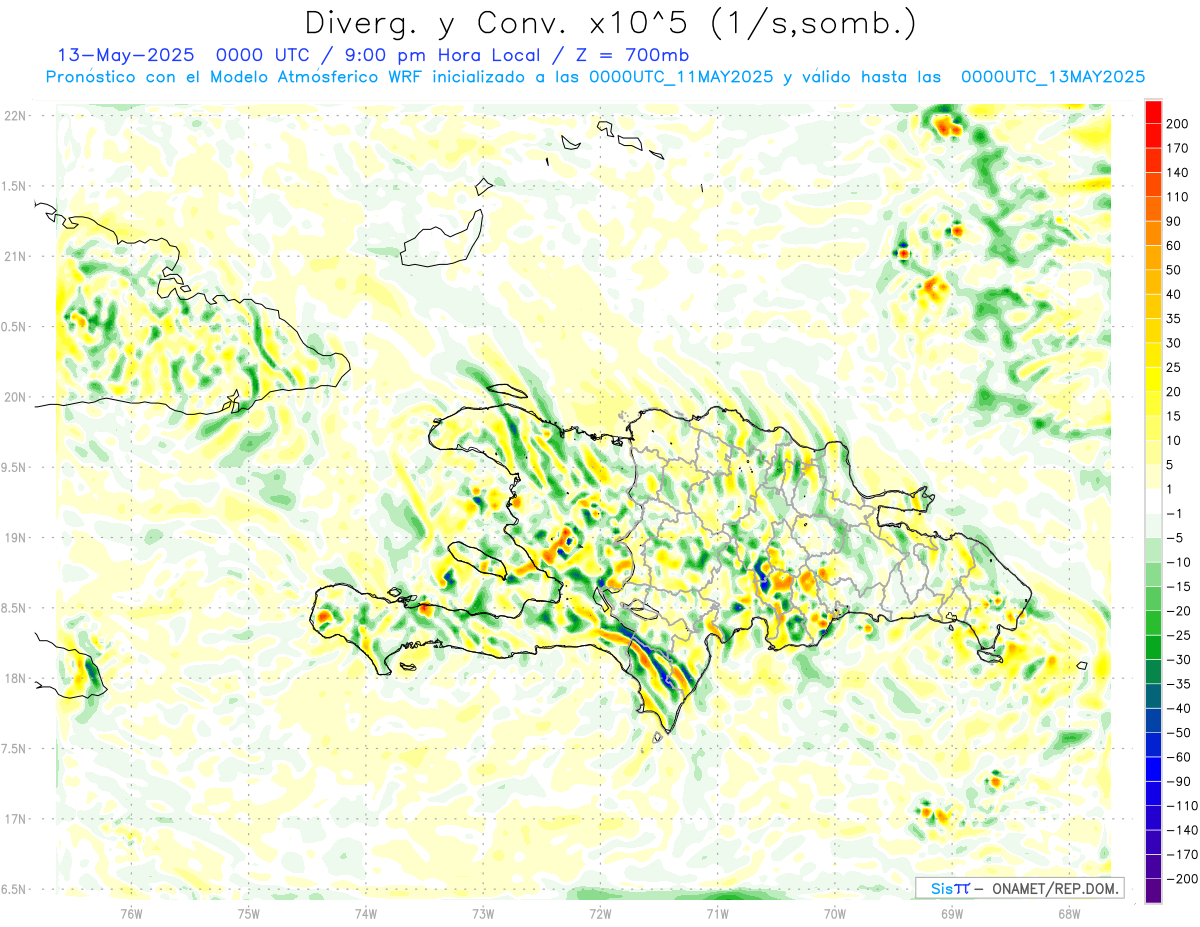The image size is (1200, 927).
Task: Click the '-140' color scale value
Action: coord(1184,830)
